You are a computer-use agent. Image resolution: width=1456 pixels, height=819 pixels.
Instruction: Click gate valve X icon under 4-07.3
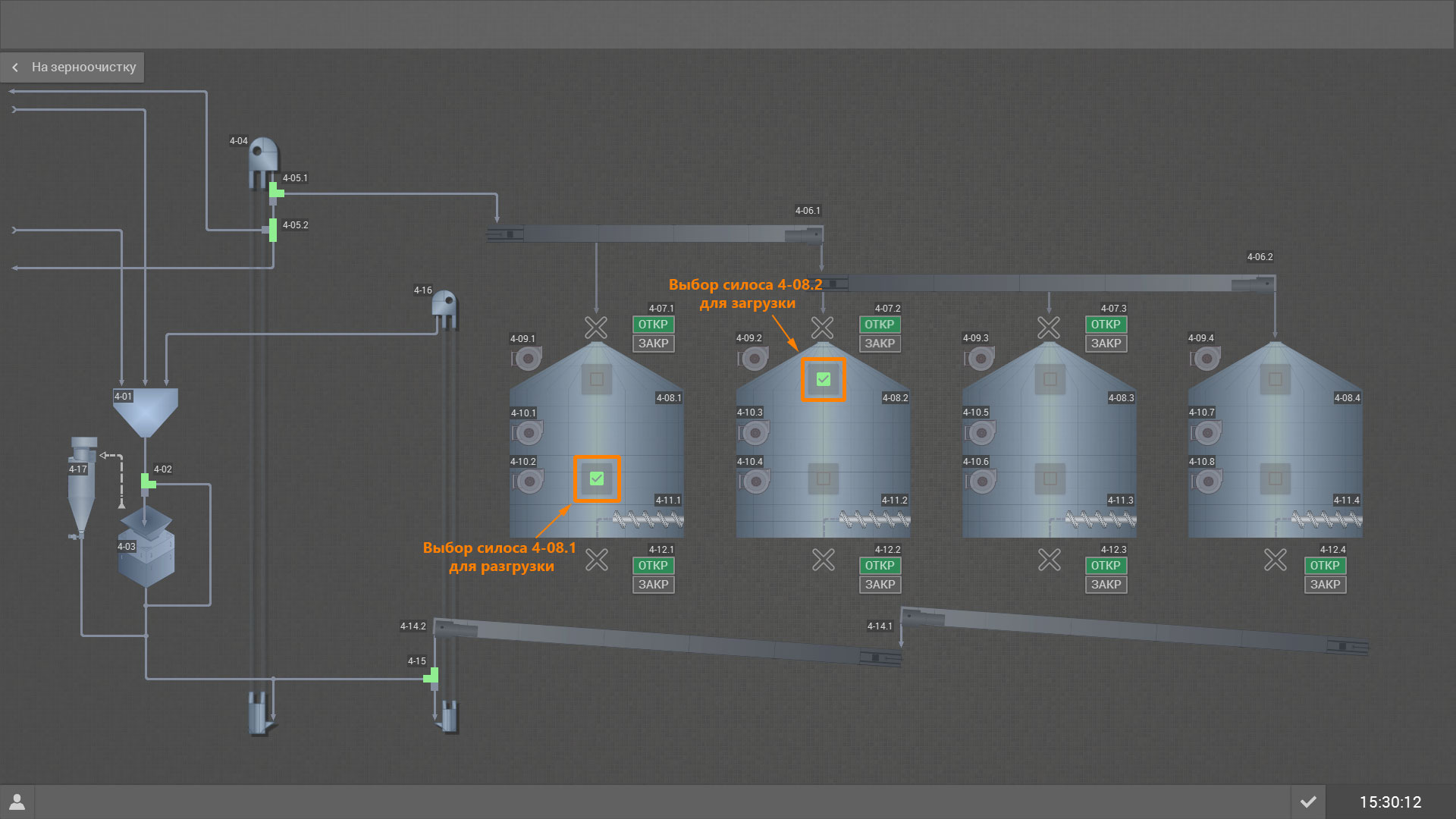tap(1049, 328)
